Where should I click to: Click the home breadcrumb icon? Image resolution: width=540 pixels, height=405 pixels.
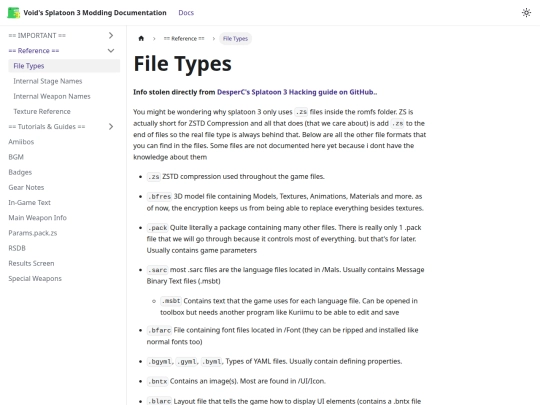click(x=141, y=38)
